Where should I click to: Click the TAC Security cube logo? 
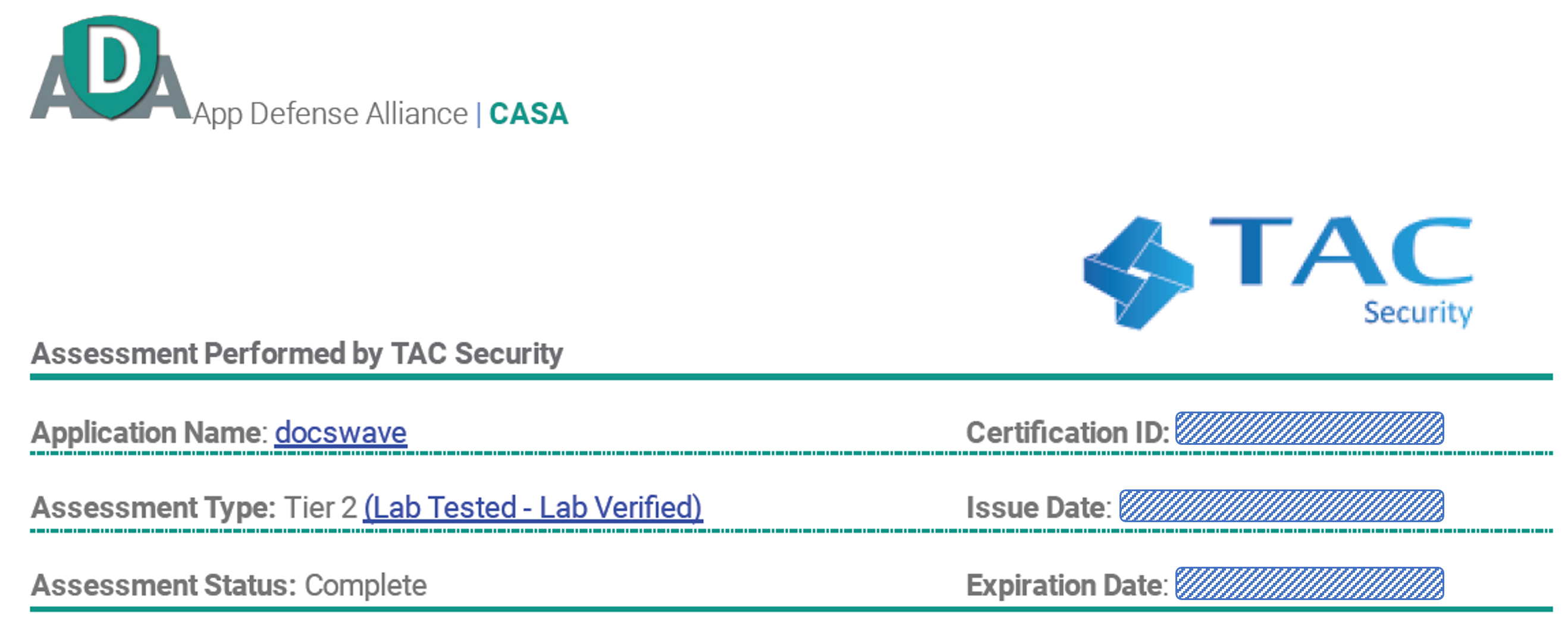(x=1139, y=272)
